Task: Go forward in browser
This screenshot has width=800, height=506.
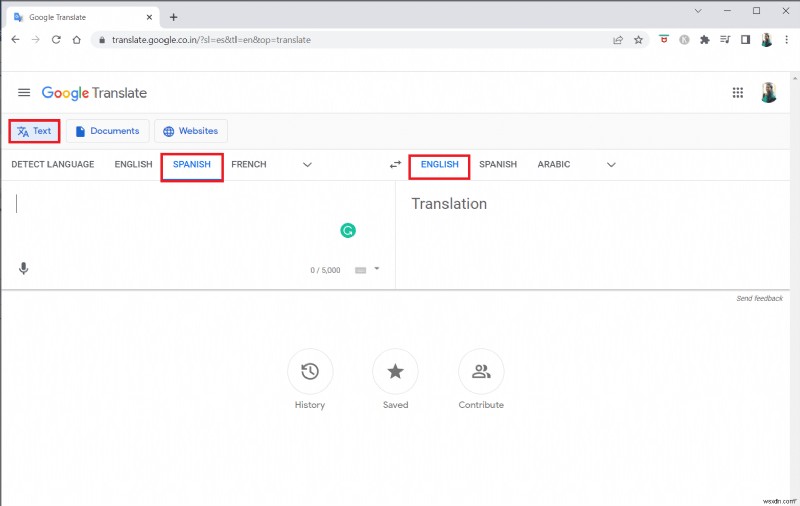Action: coord(36,39)
